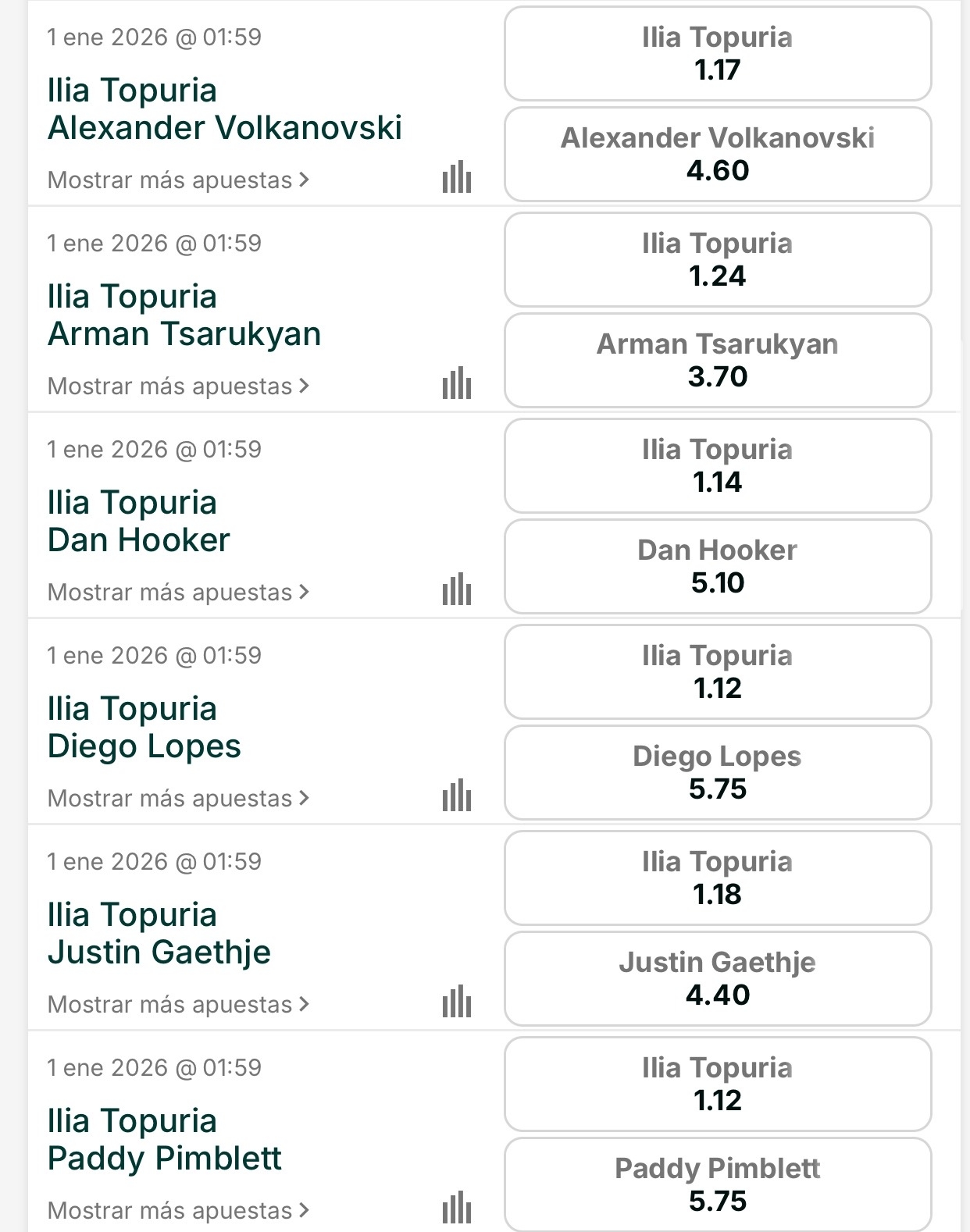
Task: Select Arman Tsarukyan odds 3.70
Action: click(x=718, y=361)
